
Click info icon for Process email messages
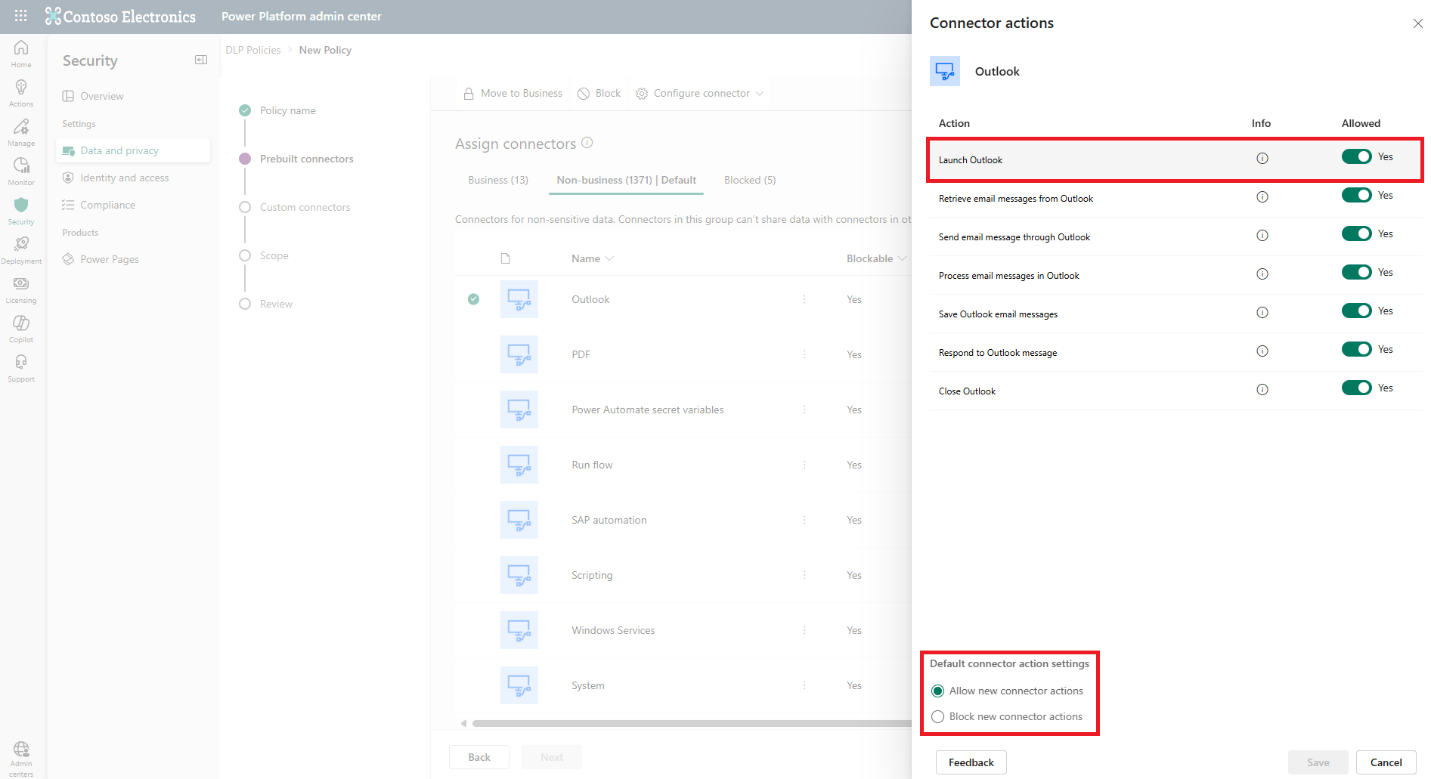pos(1262,275)
